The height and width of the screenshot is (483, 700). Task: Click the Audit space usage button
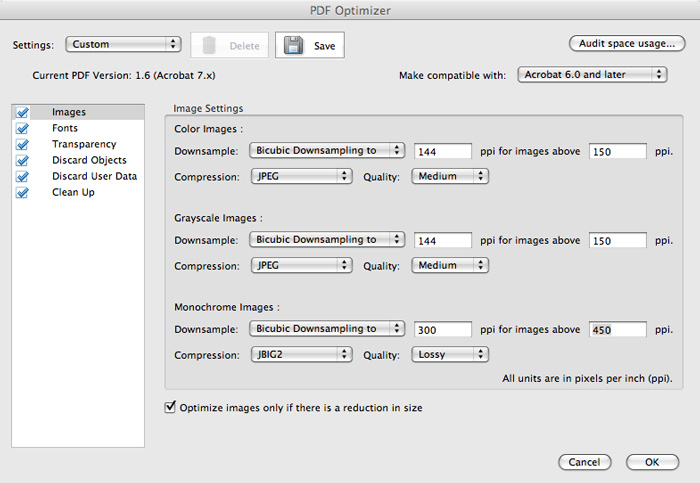pyautogui.click(x=626, y=44)
